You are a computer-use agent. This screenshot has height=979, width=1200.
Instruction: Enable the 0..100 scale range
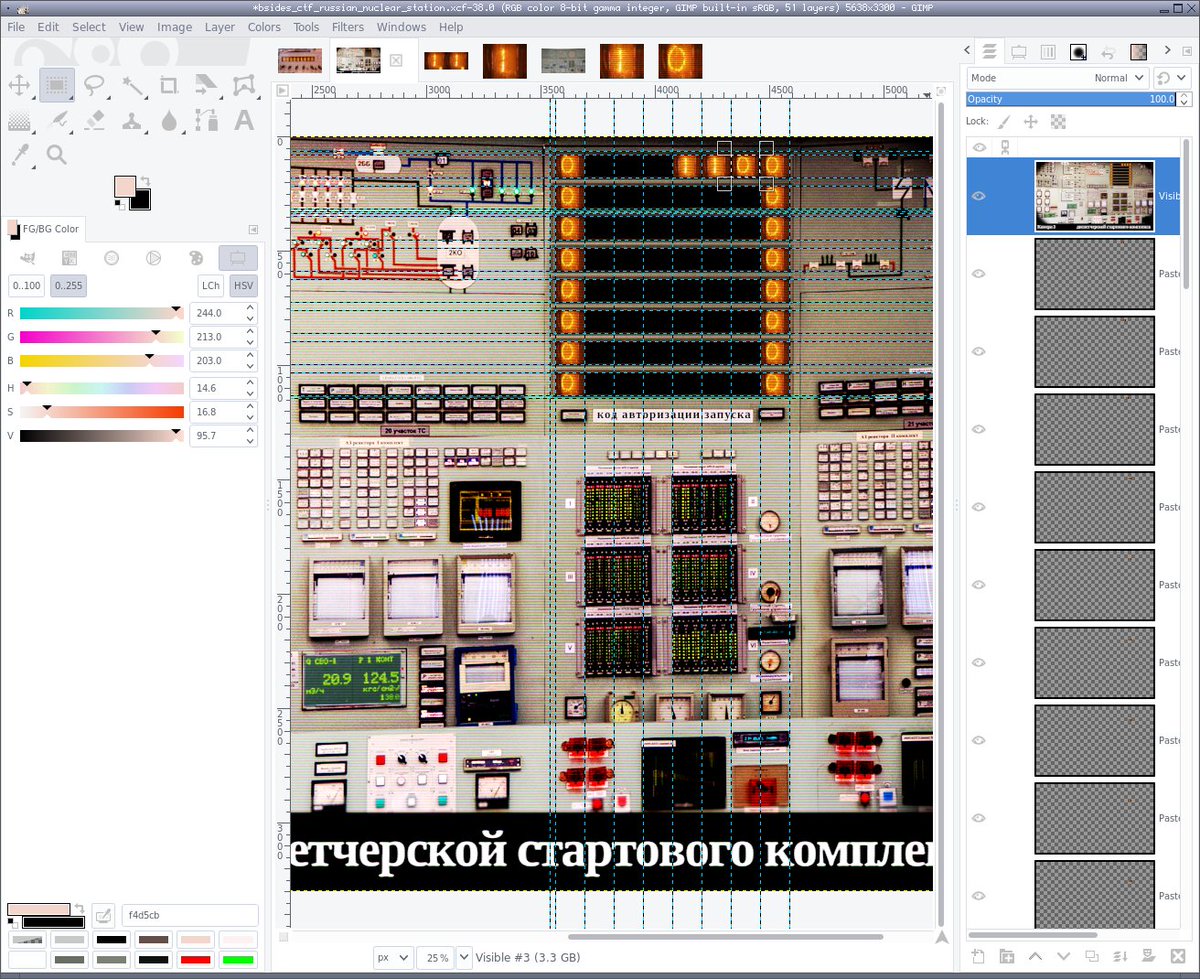tap(27, 285)
